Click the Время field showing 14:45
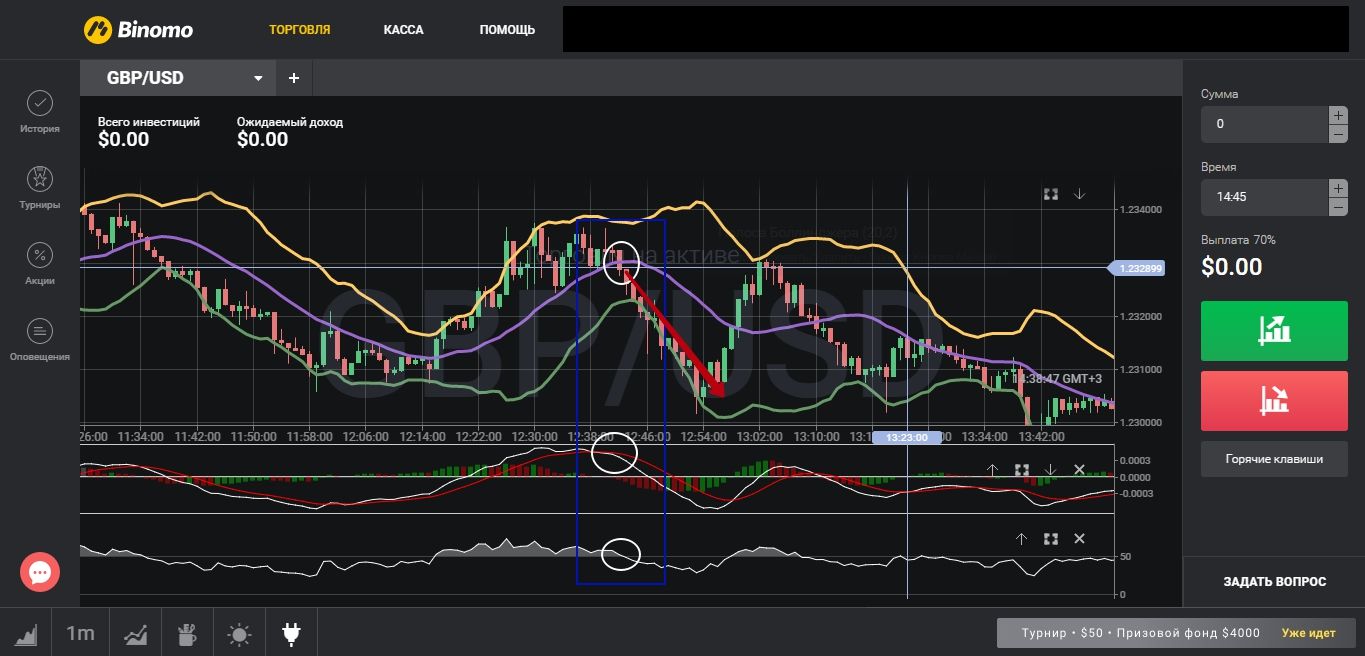Image resolution: width=1365 pixels, height=656 pixels. click(x=1264, y=197)
